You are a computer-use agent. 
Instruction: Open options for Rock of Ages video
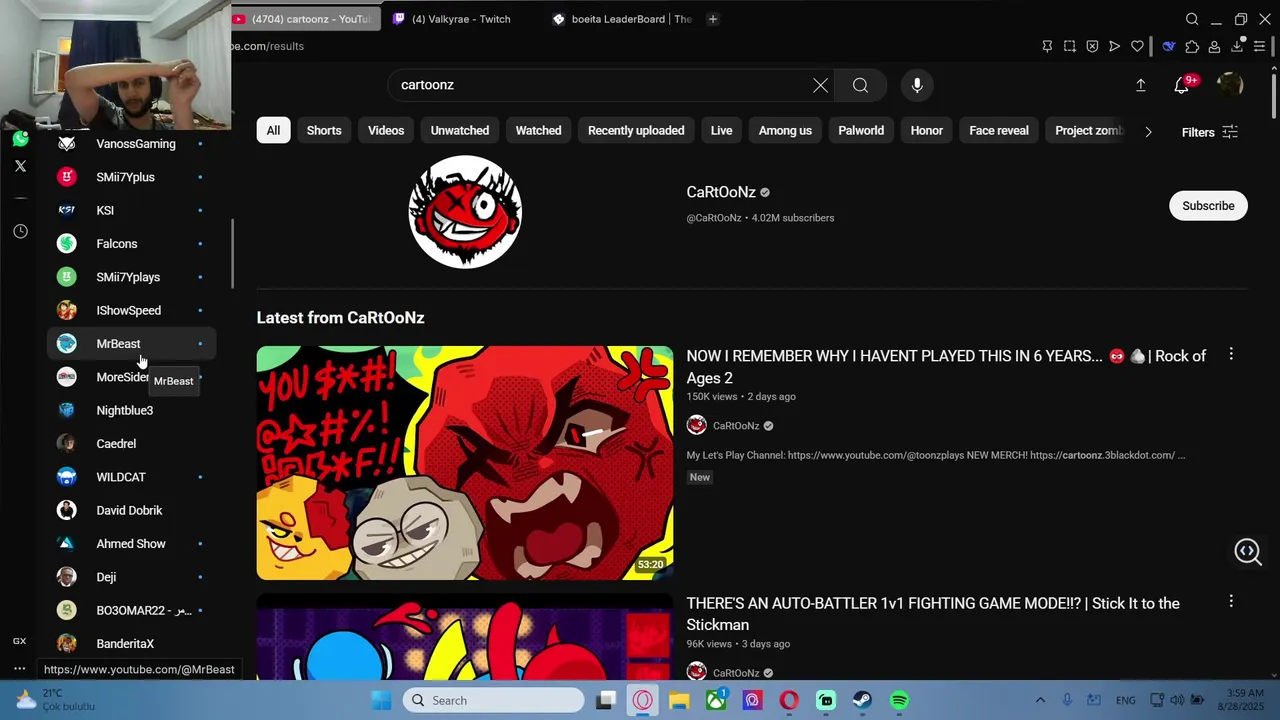[1231, 355]
